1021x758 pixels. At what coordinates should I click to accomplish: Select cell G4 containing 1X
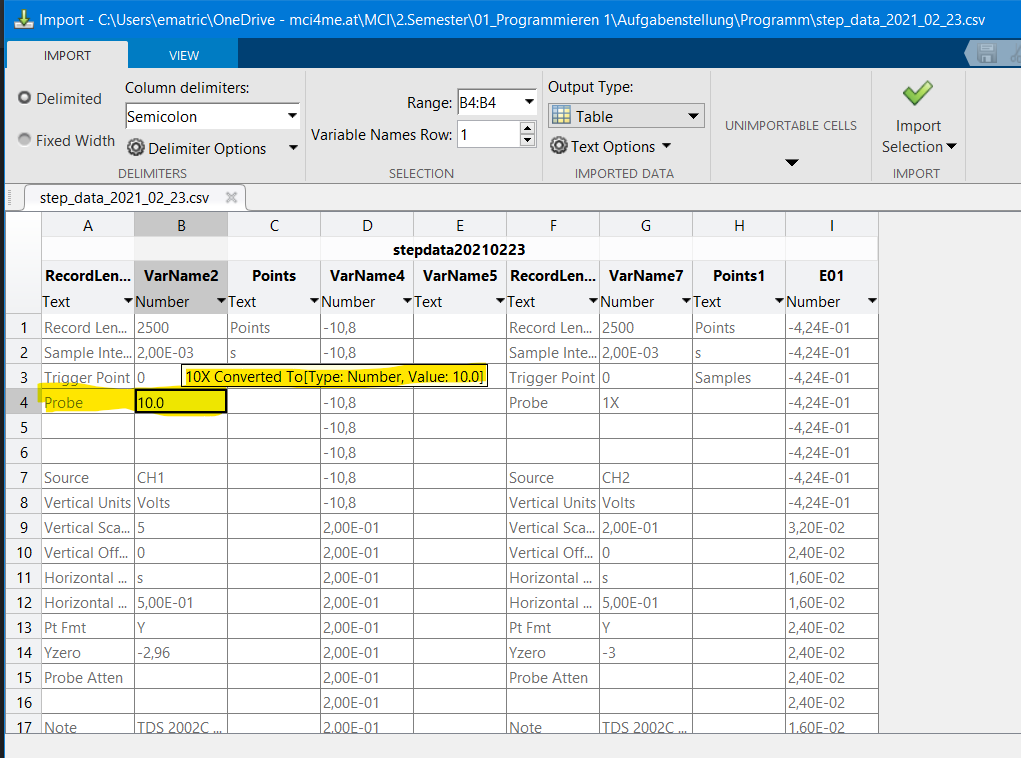pyautogui.click(x=645, y=402)
